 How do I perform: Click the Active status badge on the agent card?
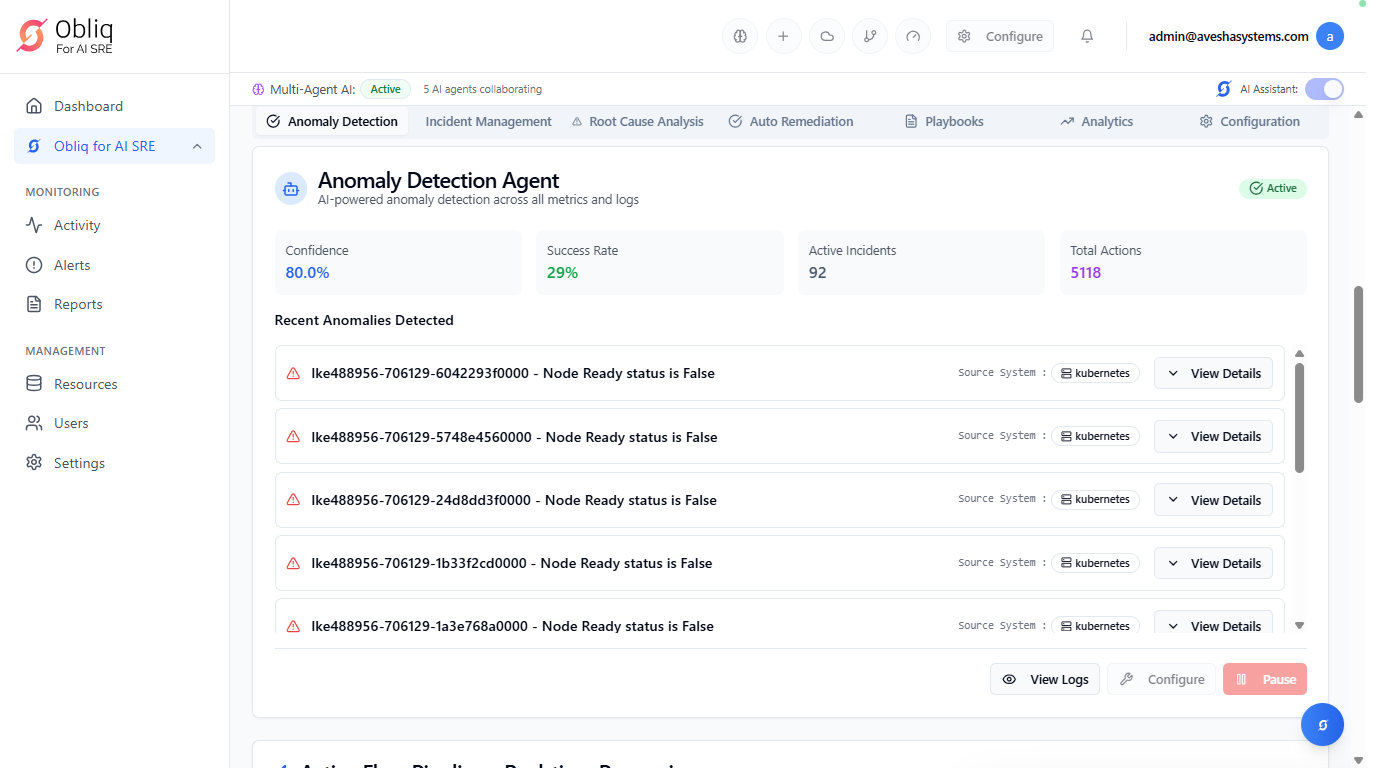point(1273,188)
